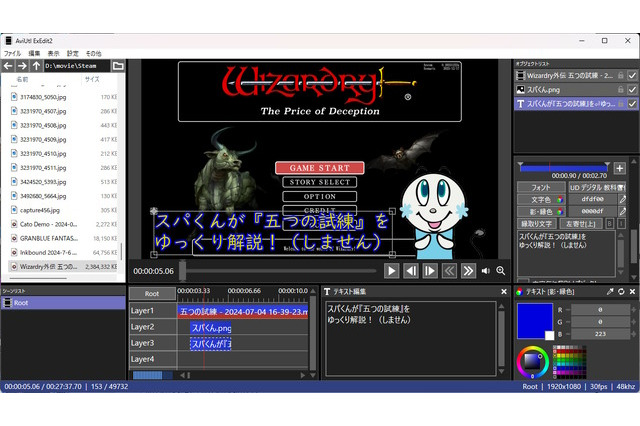Uncheck the スパくん.png object checkbox

[x=632, y=89]
